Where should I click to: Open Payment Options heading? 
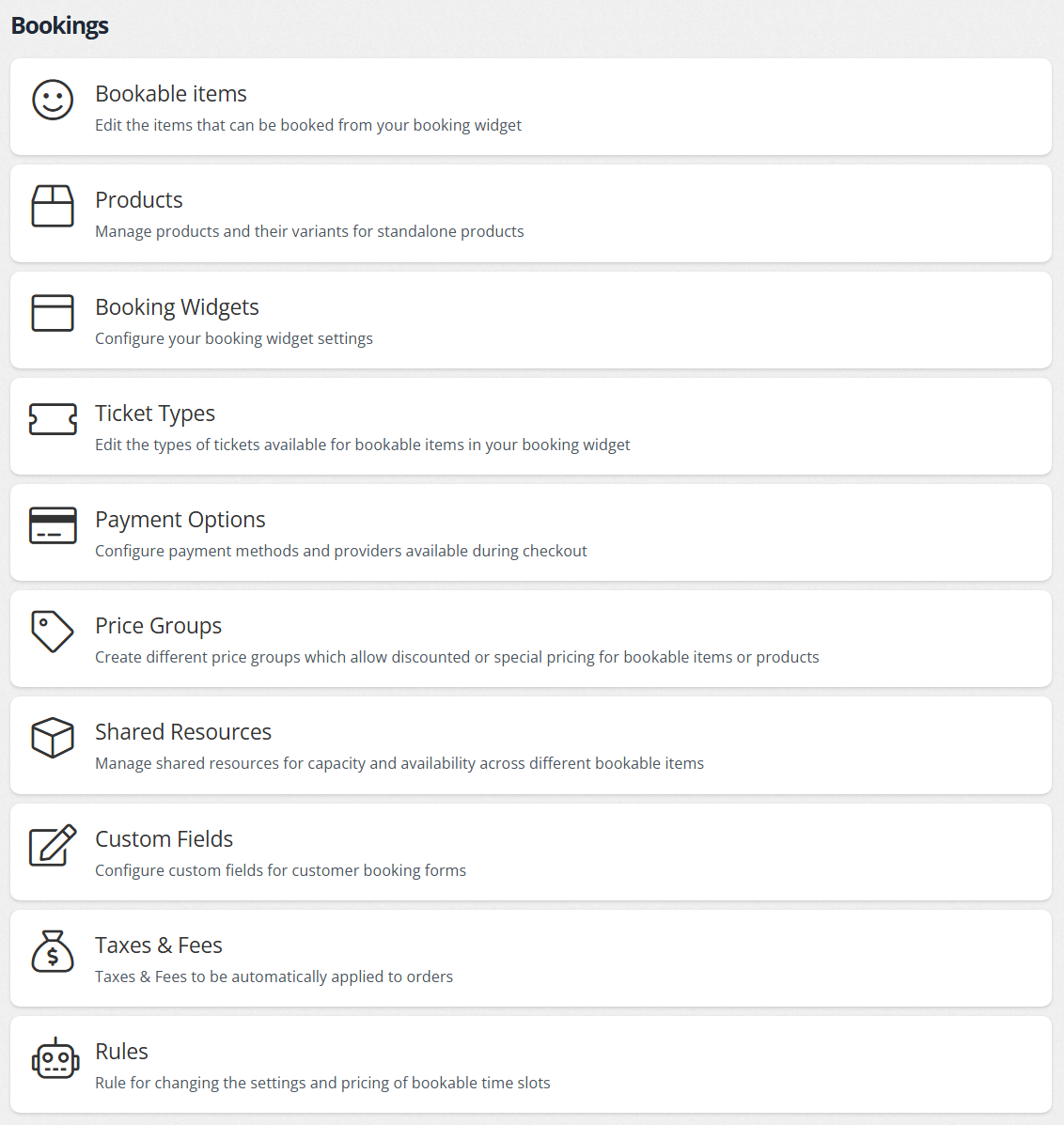pos(180,520)
